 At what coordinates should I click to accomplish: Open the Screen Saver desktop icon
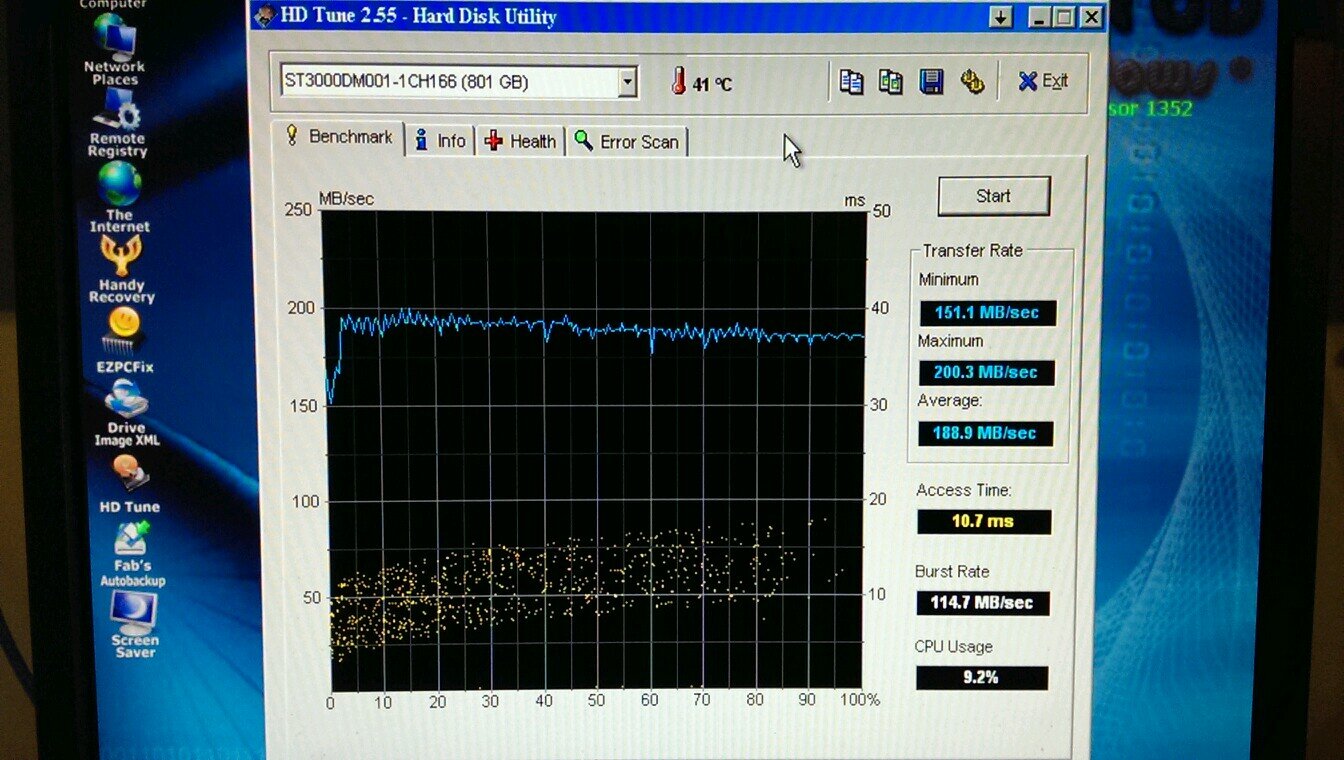(x=134, y=625)
